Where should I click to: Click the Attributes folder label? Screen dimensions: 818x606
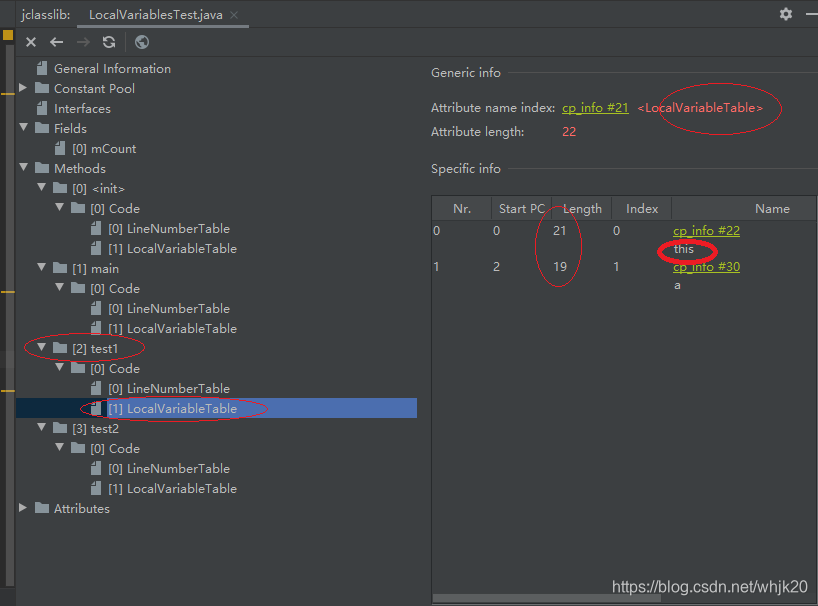pyautogui.click(x=82, y=509)
